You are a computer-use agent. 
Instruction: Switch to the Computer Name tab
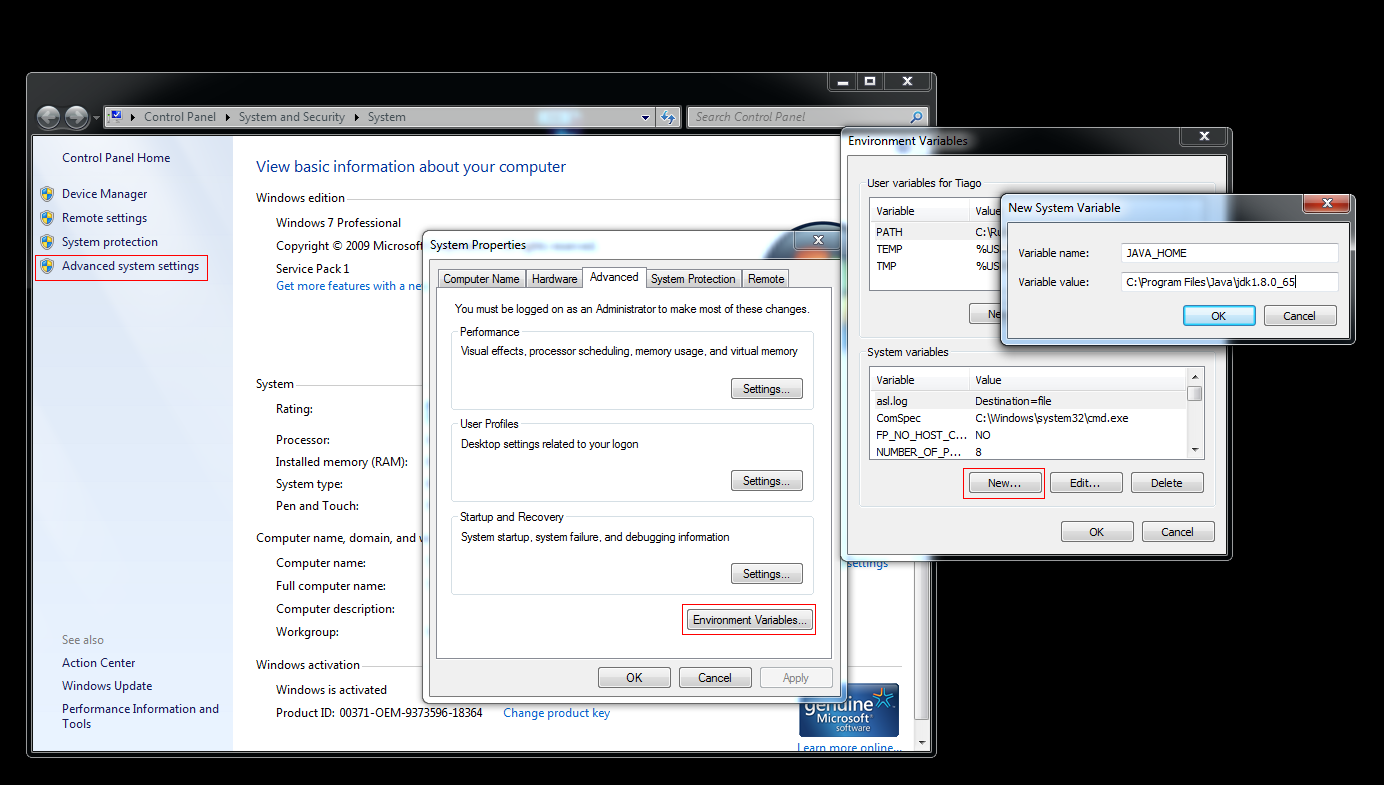click(481, 279)
